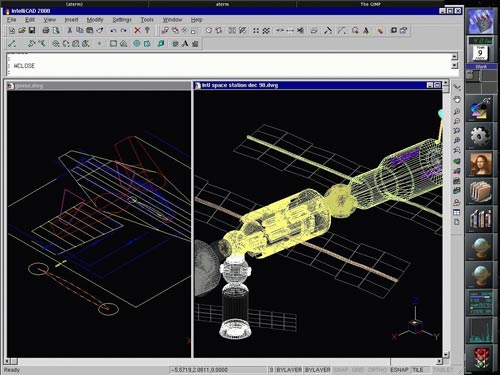Open the Edit menu
The image size is (500, 375).
[x=30, y=20]
